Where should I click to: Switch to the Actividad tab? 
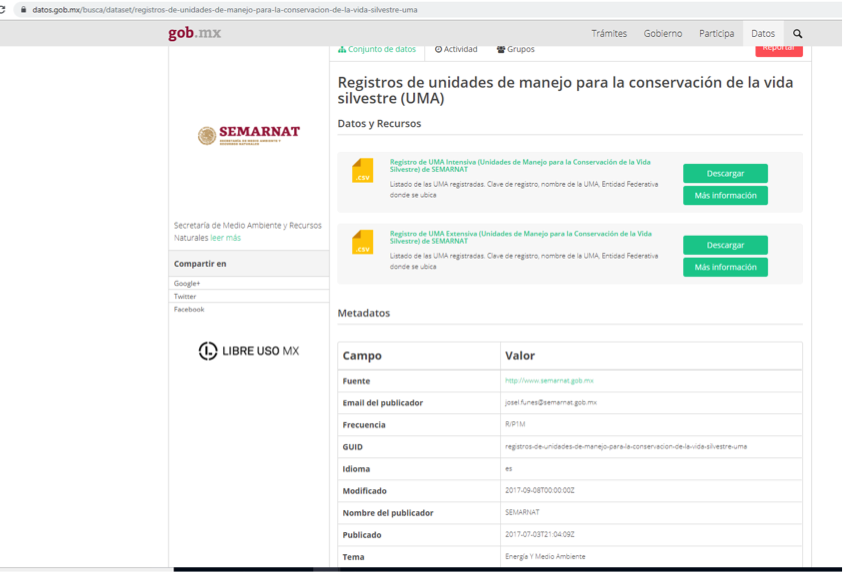[456, 49]
